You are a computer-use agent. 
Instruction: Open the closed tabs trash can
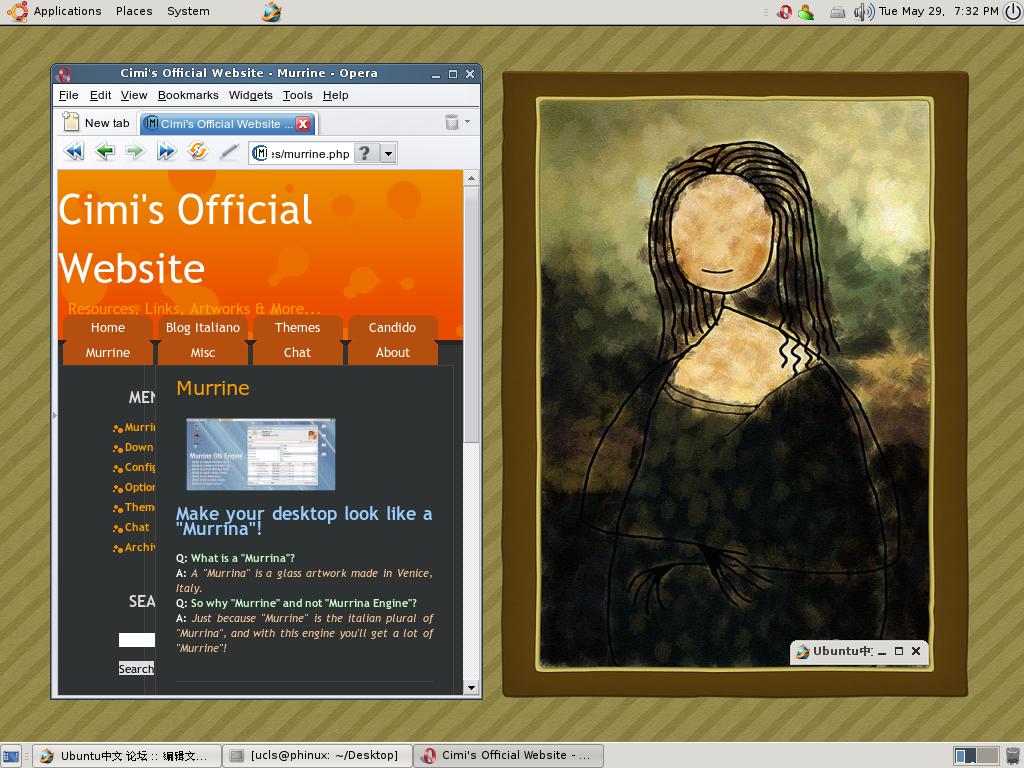coord(451,122)
